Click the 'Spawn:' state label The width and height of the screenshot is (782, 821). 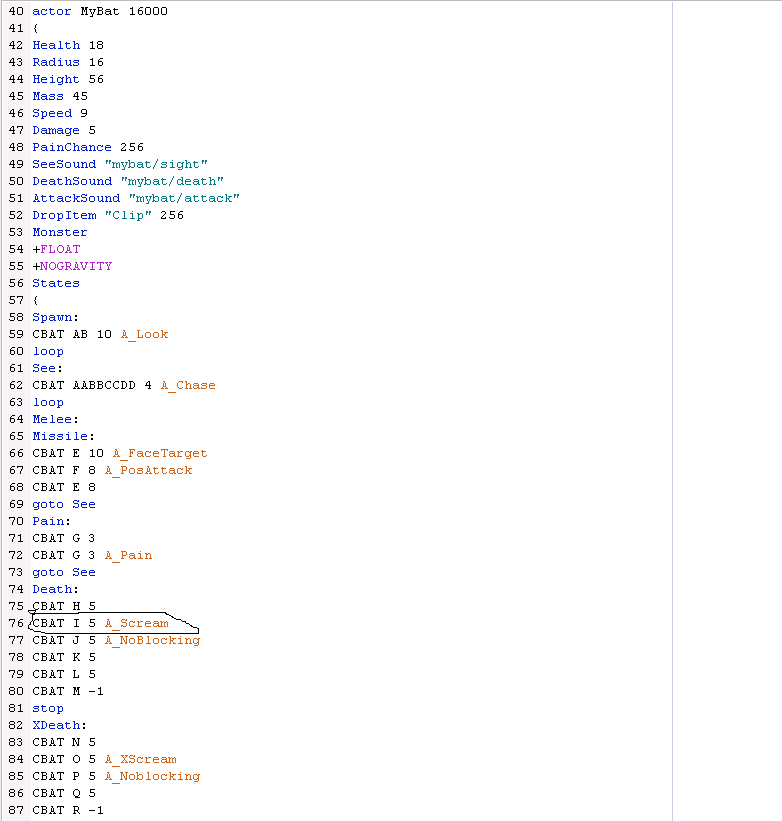55,317
